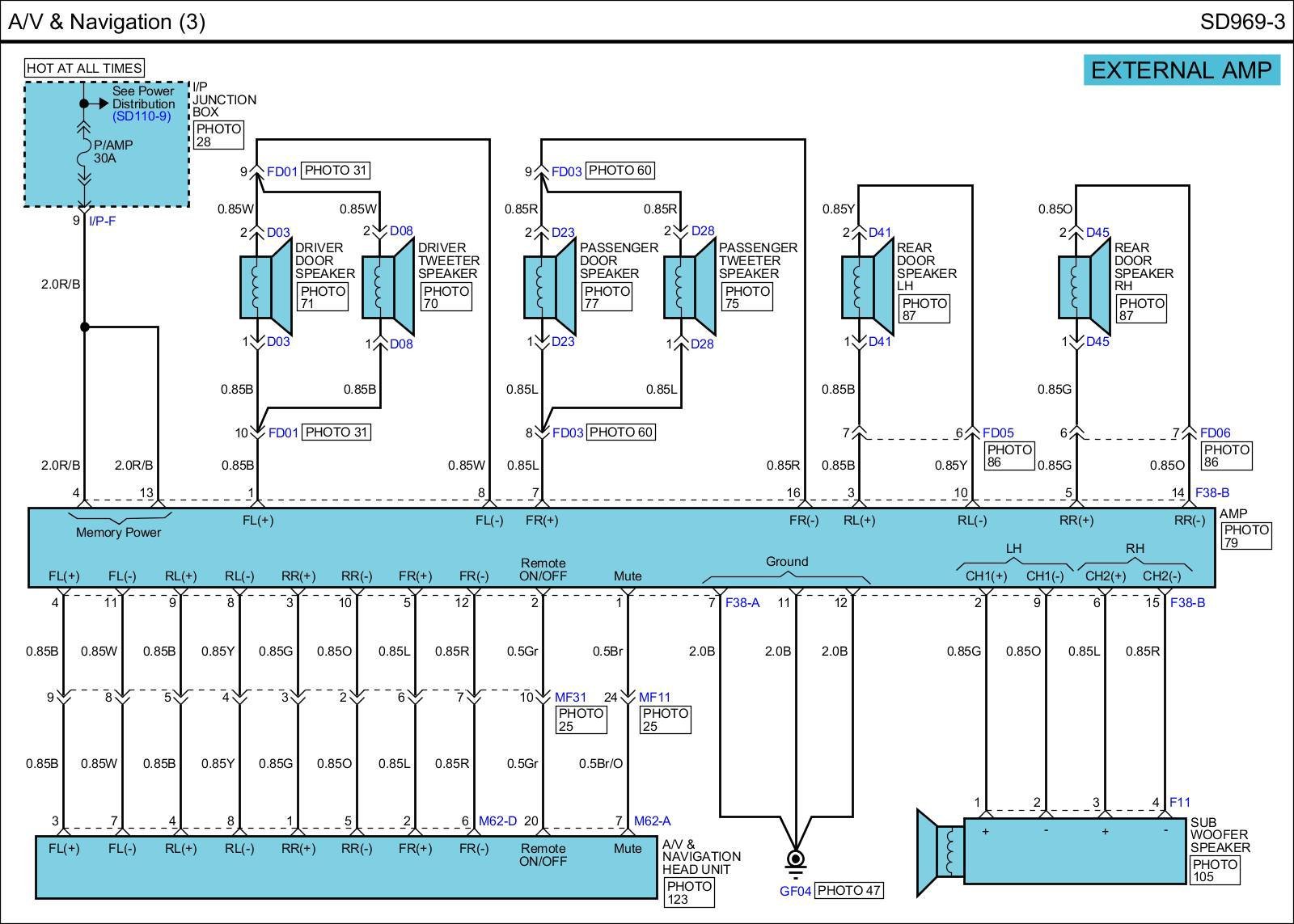Open PHOTO 47 next to GF04
1294x924 pixels.
(x=848, y=891)
